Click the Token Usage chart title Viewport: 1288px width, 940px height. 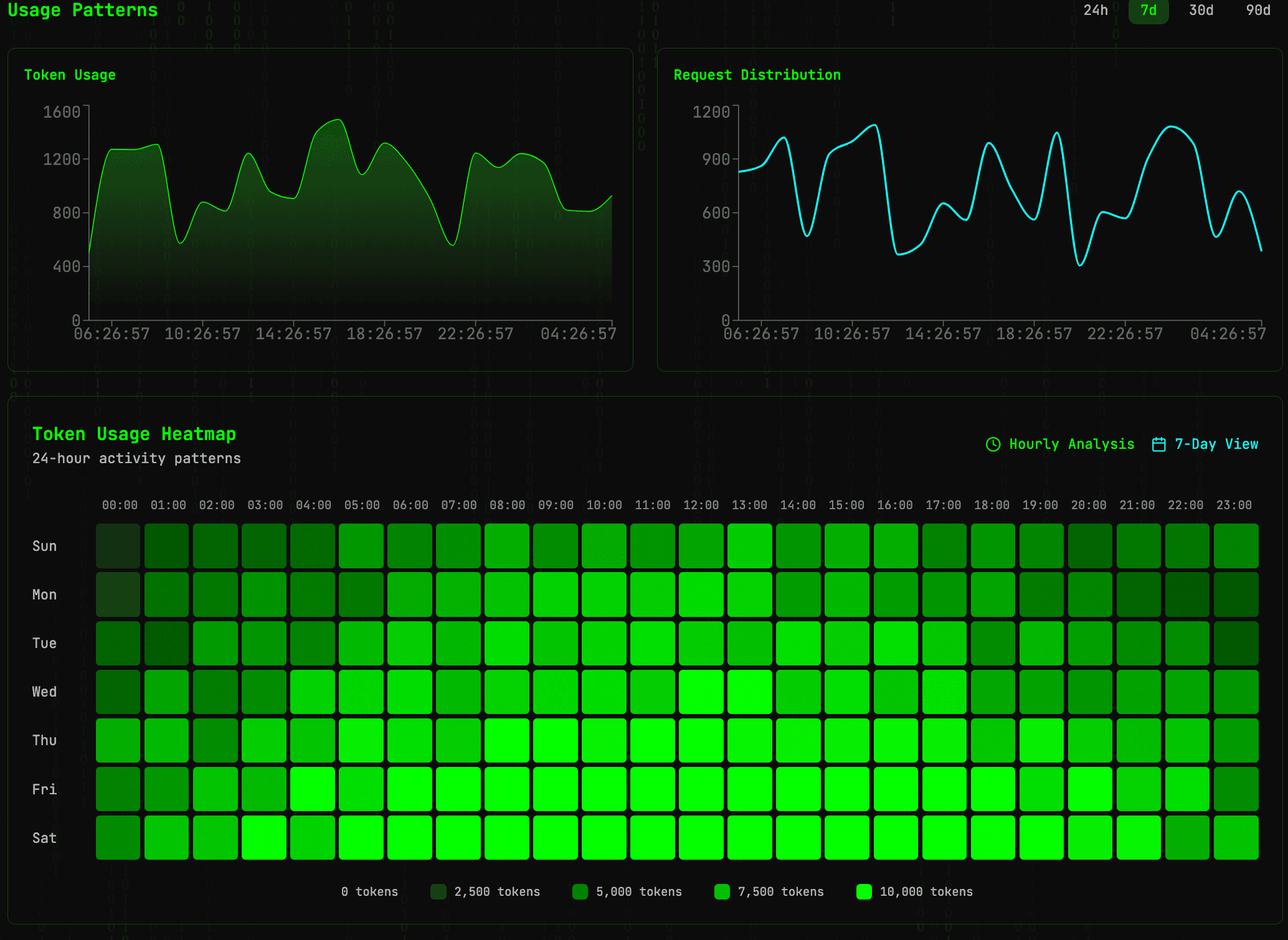pyautogui.click(x=70, y=75)
